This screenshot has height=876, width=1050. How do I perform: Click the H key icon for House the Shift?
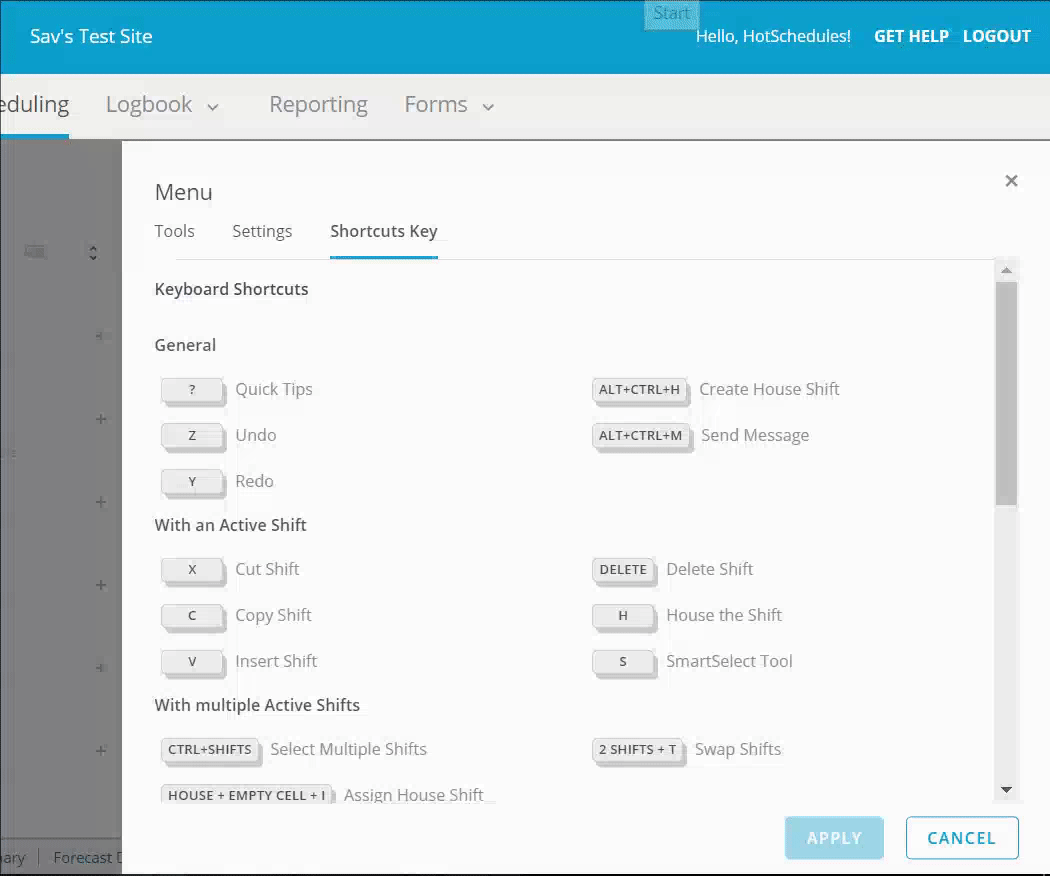point(623,616)
